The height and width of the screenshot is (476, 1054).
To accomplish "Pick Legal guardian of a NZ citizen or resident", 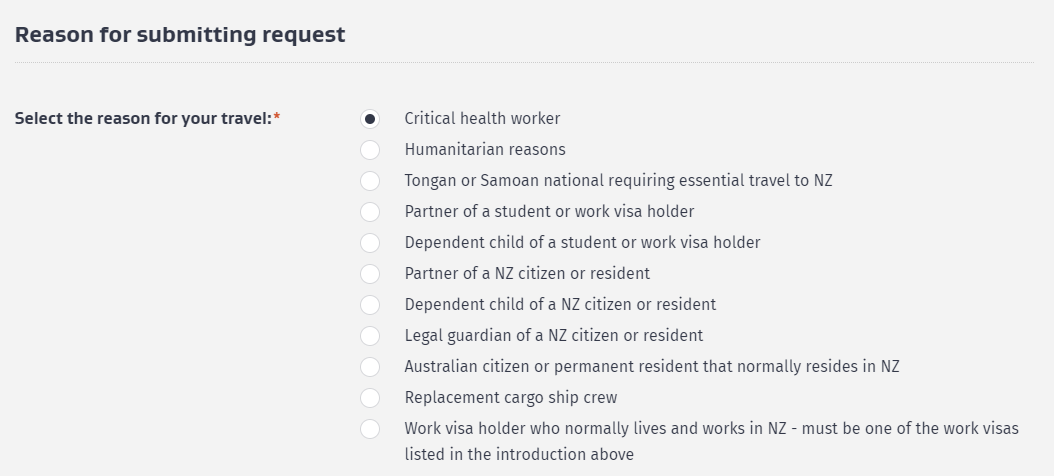I will [x=370, y=335].
